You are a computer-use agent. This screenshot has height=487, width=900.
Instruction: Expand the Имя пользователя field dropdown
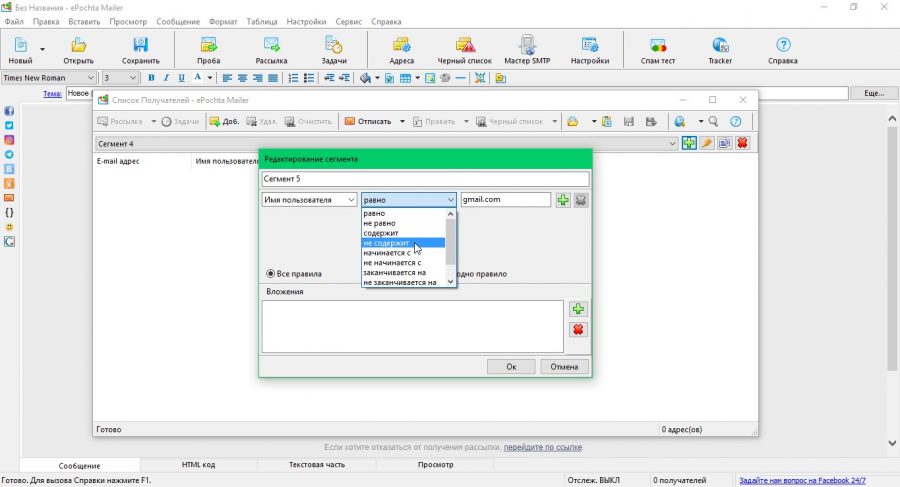pos(351,200)
